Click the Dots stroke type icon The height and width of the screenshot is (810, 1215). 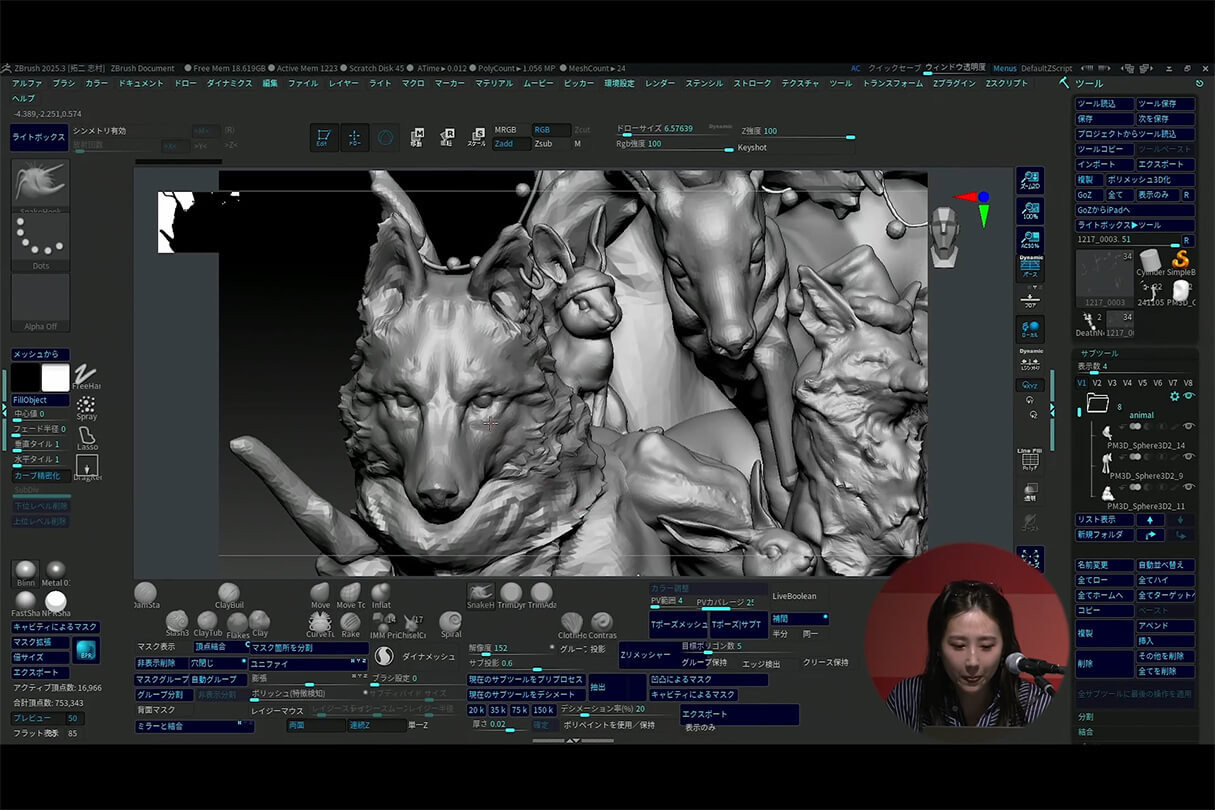coord(40,238)
